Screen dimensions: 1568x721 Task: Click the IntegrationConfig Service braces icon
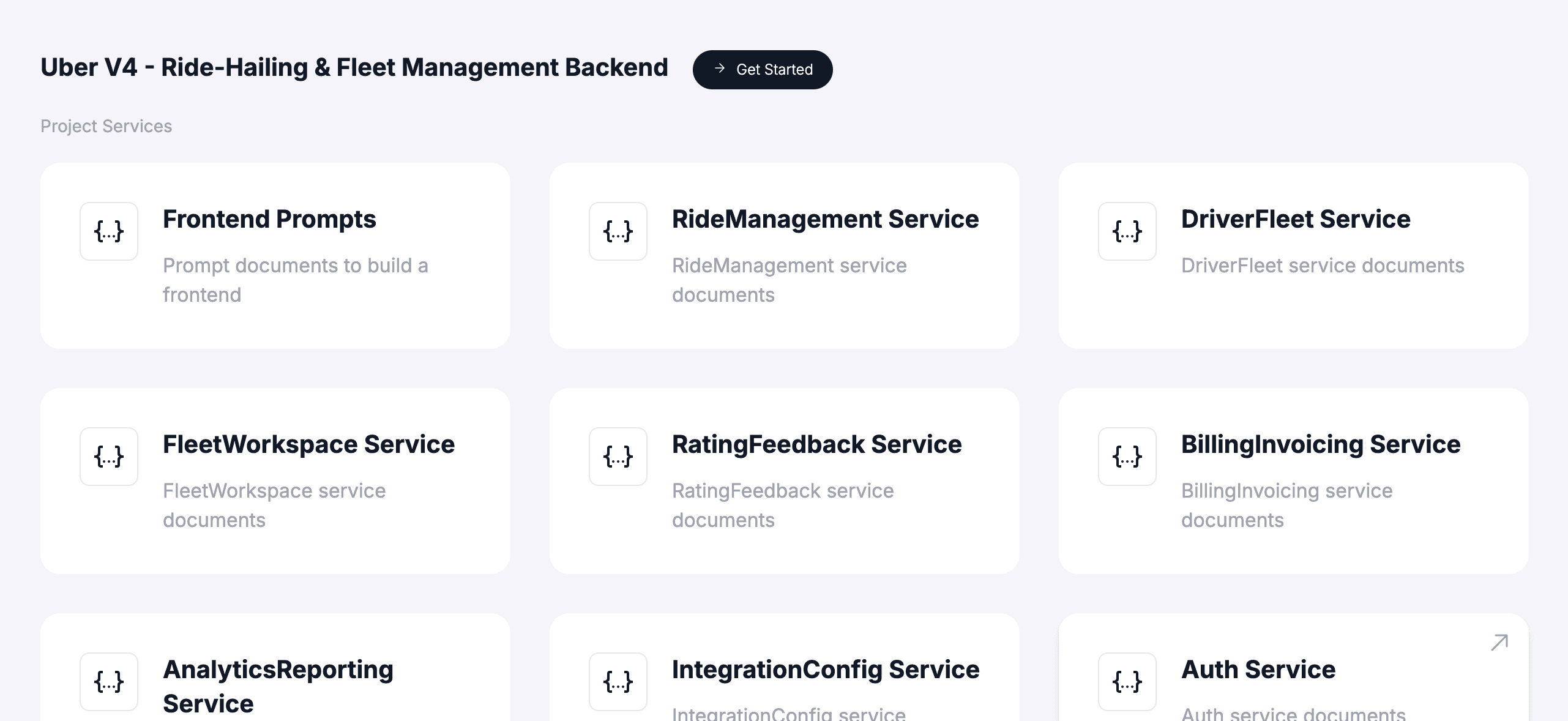(x=618, y=682)
